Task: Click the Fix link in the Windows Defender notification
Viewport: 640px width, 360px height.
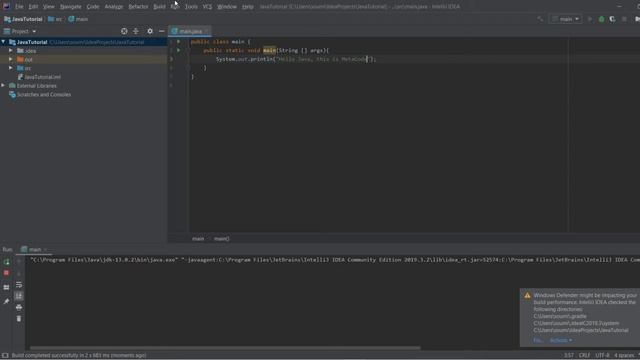Action: pos(538,340)
